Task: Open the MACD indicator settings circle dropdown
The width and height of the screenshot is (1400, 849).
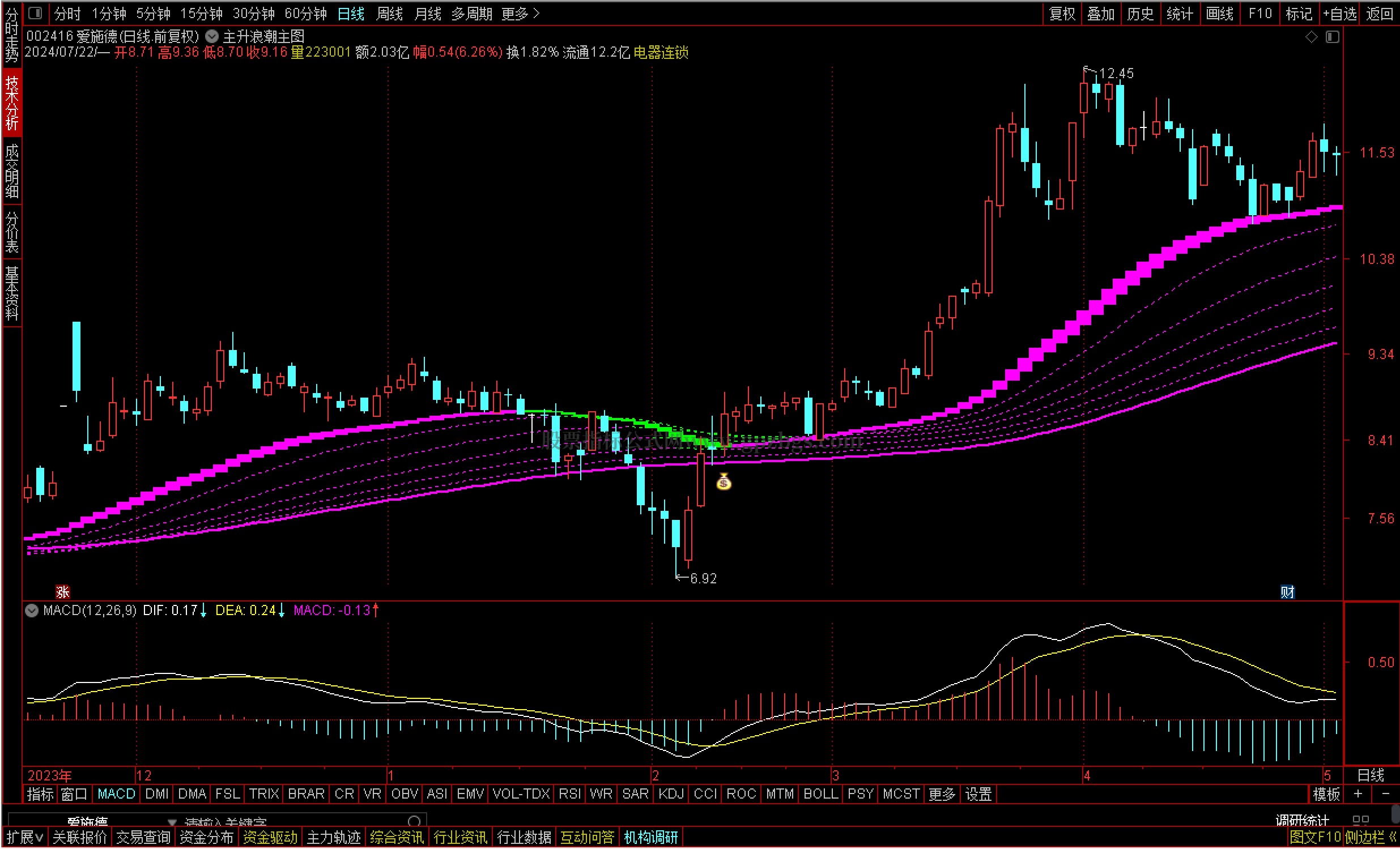Action: pyautogui.click(x=32, y=611)
